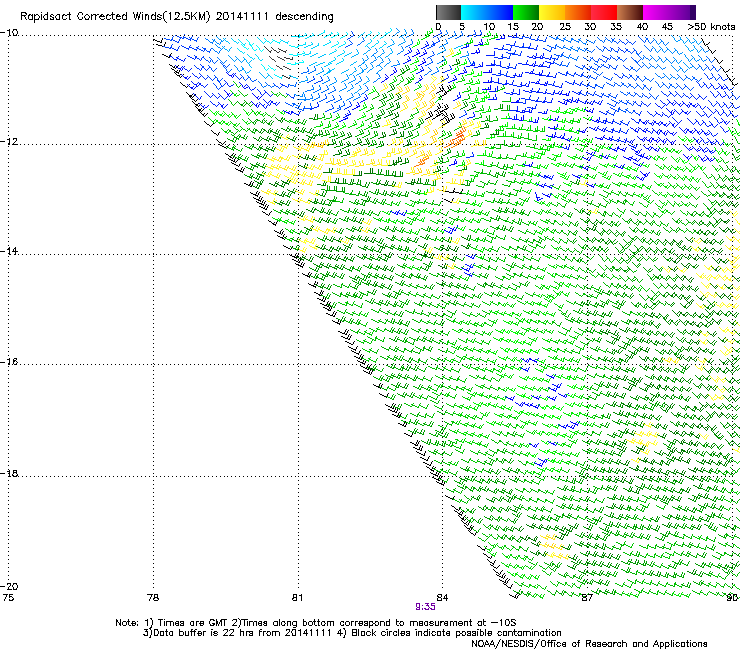The width and height of the screenshot is (740, 650).
Task: Click the purple '9:35' pass time label
Action: 425,607
